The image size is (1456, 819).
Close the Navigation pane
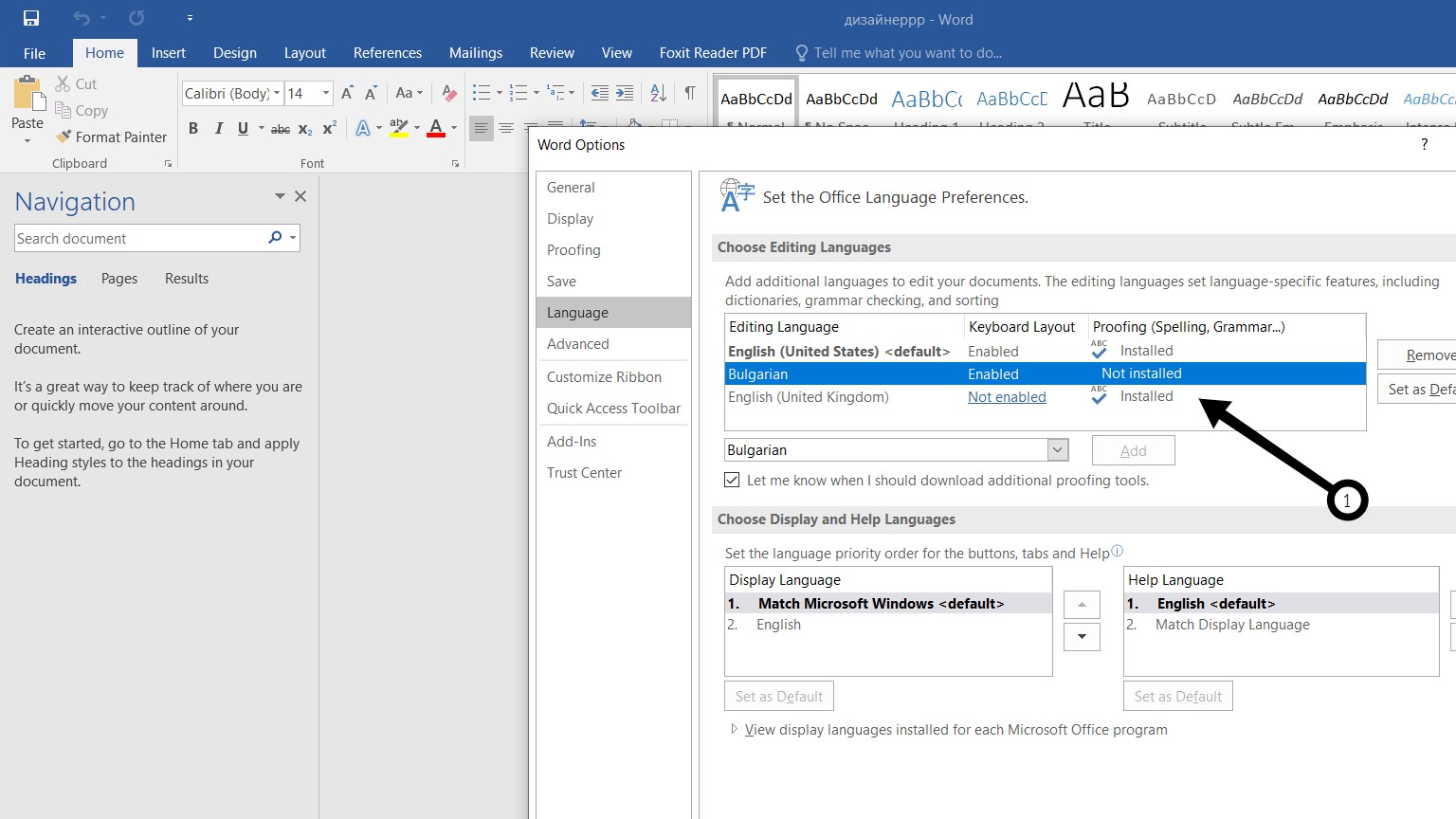pyautogui.click(x=300, y=196)
